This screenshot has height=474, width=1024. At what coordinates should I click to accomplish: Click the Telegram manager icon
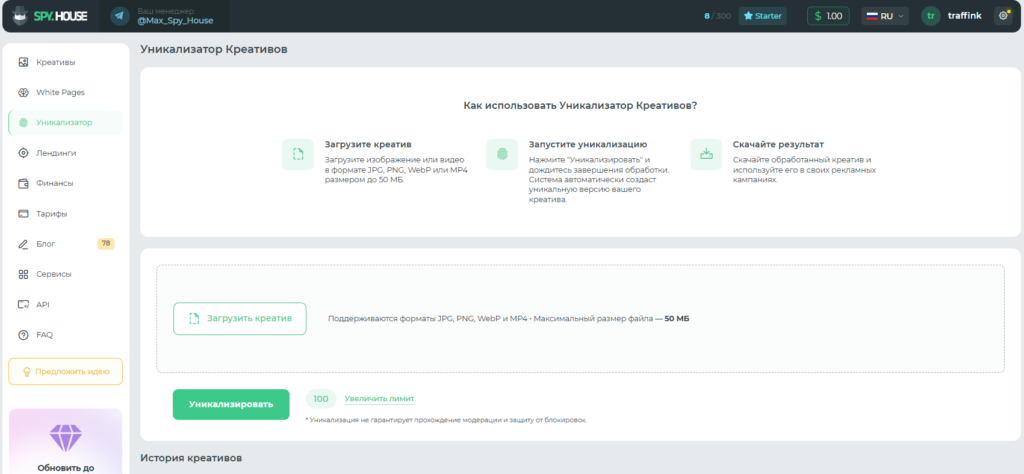point(120,16)
